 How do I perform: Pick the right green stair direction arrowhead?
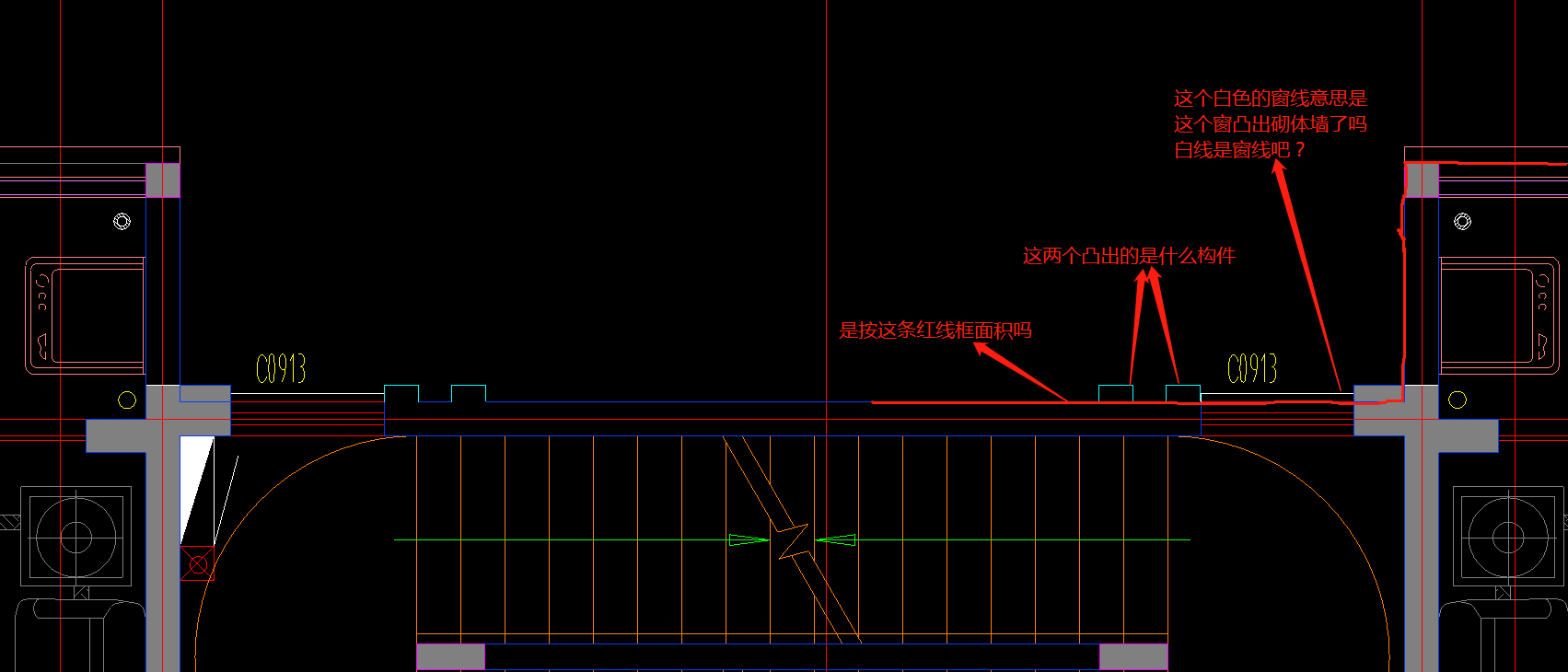click(836, 540)
